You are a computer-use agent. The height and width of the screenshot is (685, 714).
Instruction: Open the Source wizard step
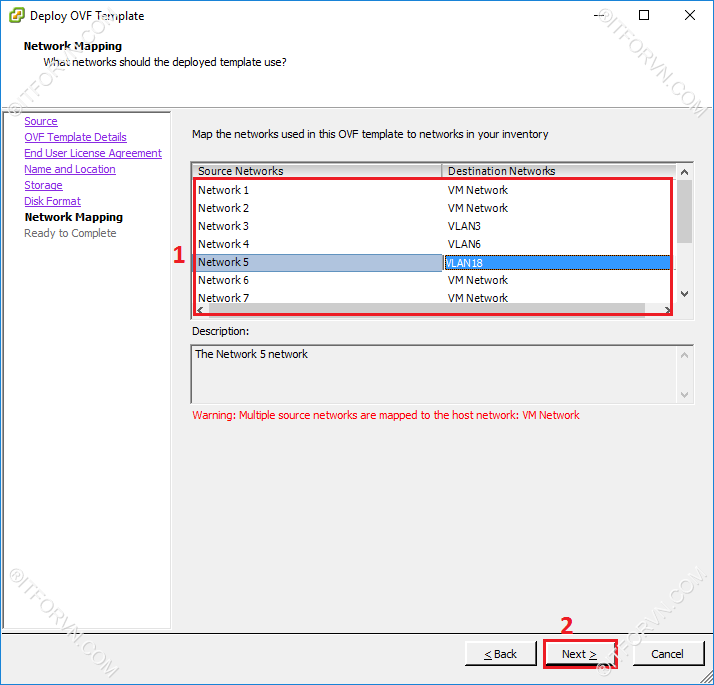tap(41, 121)
